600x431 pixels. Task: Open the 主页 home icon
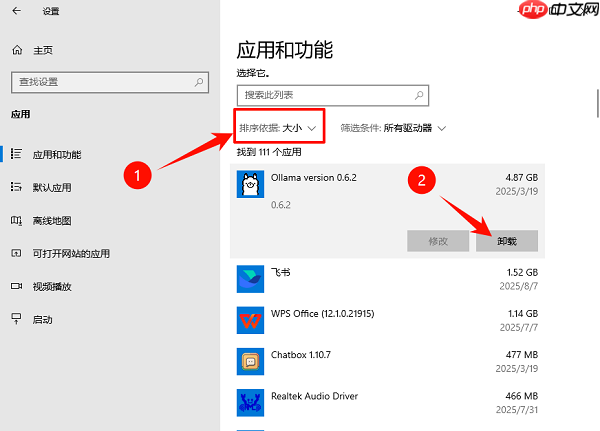coord(17,50)
